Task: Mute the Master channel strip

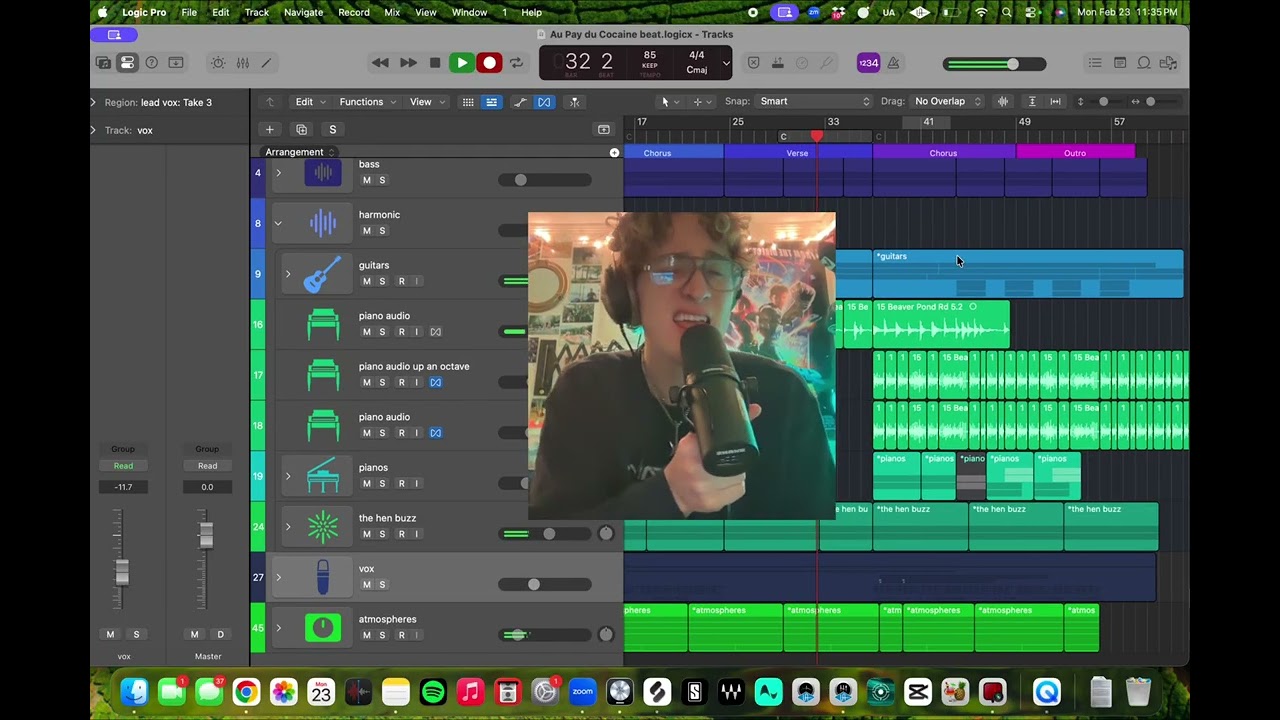Action: coord(195,634)
